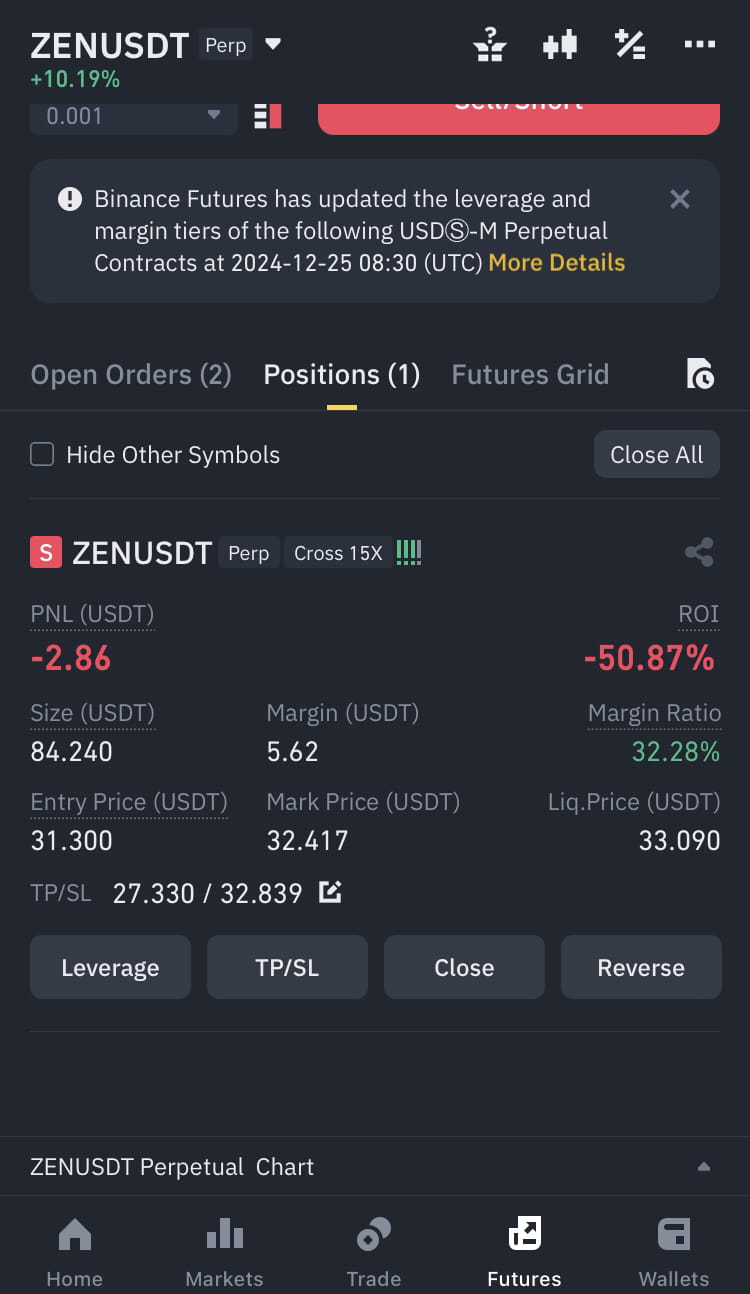Viewport: 750px width, 1294px height.
Task: Open the three-dots more options menu
Action: pyautogui.click(x=700, y=45)
